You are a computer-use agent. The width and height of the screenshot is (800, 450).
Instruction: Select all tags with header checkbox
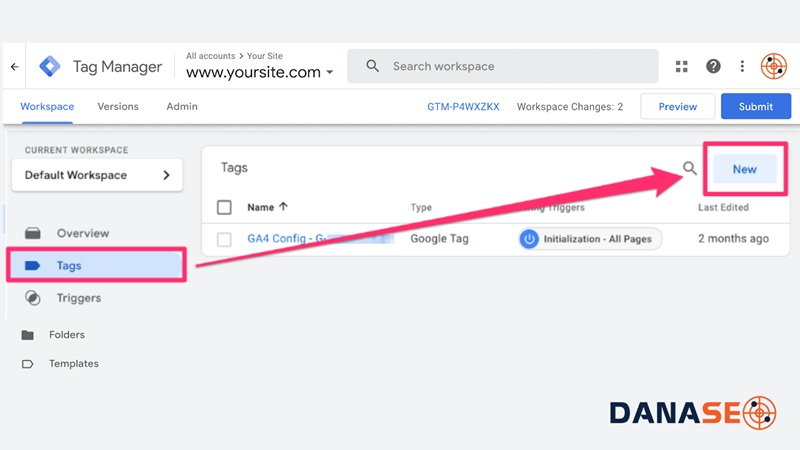[x=224, y=207]
